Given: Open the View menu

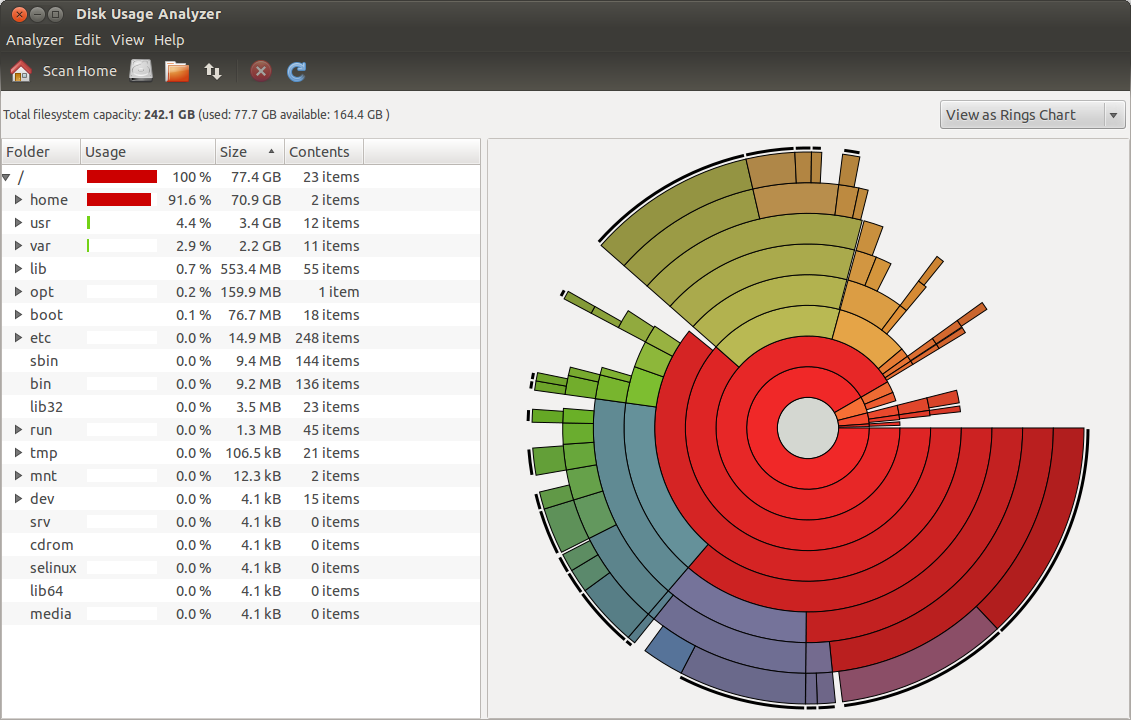Looking at the screenshot, I should pos(127,40).
